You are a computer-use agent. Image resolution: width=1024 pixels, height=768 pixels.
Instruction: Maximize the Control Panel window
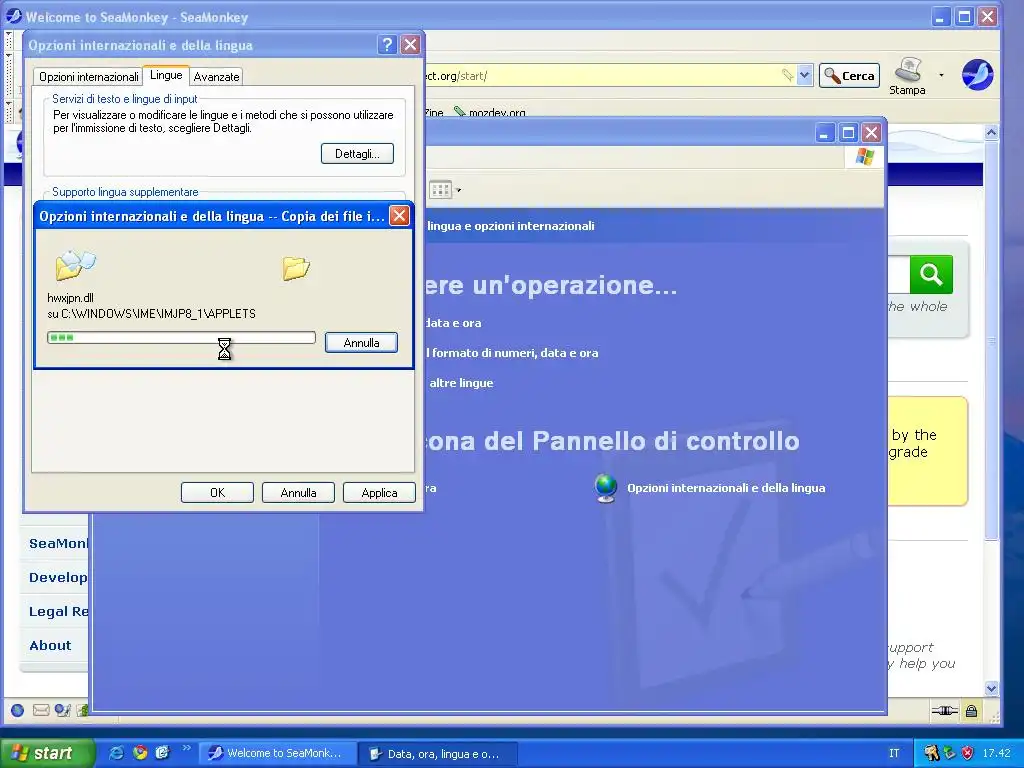(x=848, y=133)
